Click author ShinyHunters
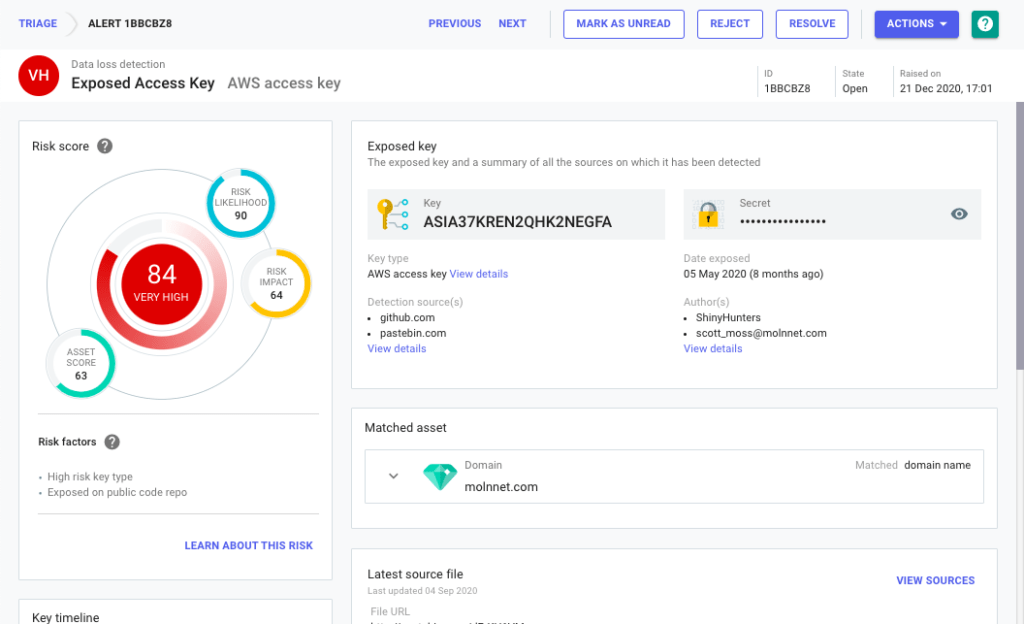The width and height of the screenshot is (1024, 624). pos(728,318)
